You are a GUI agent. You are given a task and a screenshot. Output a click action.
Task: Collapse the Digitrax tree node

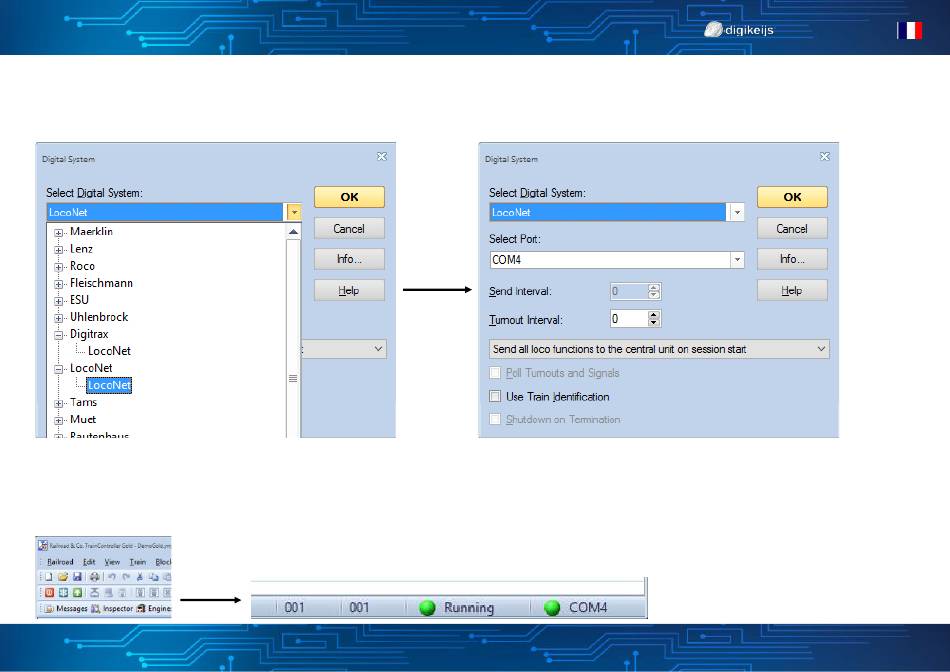pos(59,334)
